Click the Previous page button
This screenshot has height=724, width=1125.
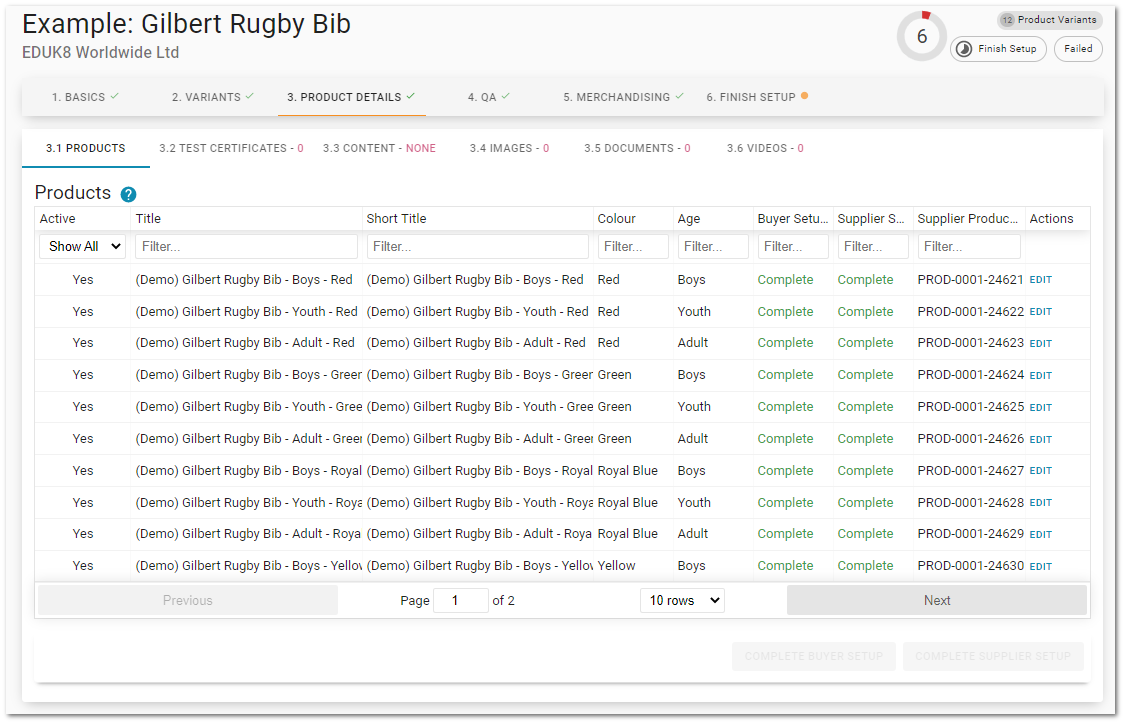click(x=188, y=601)
